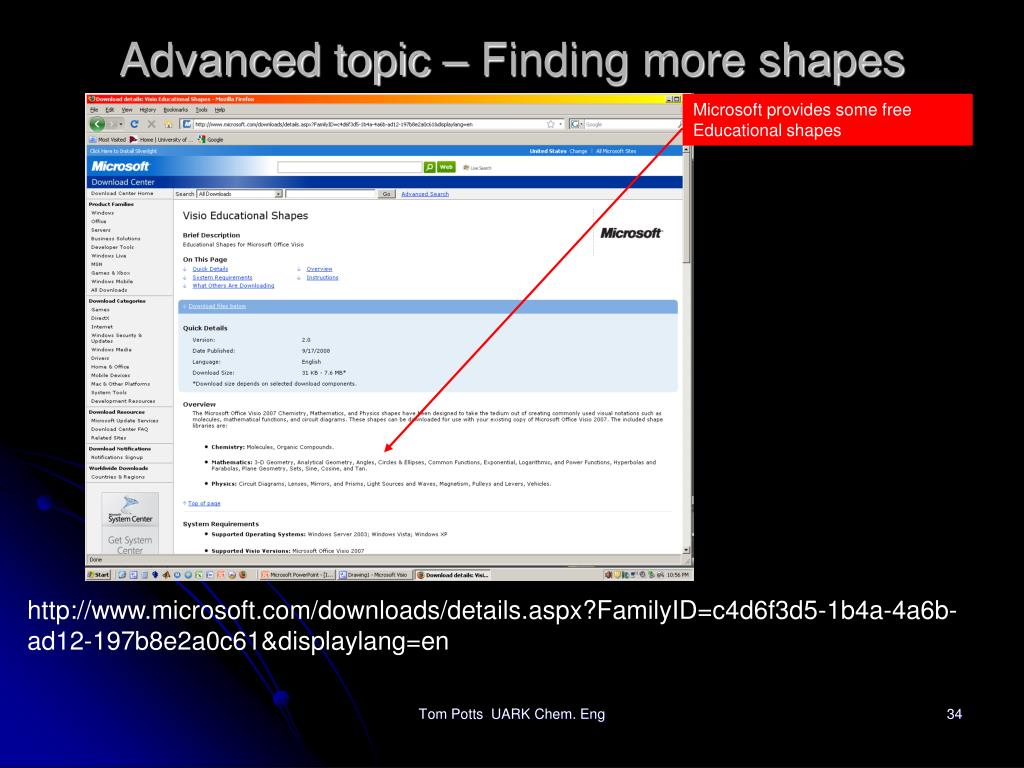1024x768 pixels.
Task: Open Download Center Home in sidebar
Action: pyautogui.click(x=122, y=193)
